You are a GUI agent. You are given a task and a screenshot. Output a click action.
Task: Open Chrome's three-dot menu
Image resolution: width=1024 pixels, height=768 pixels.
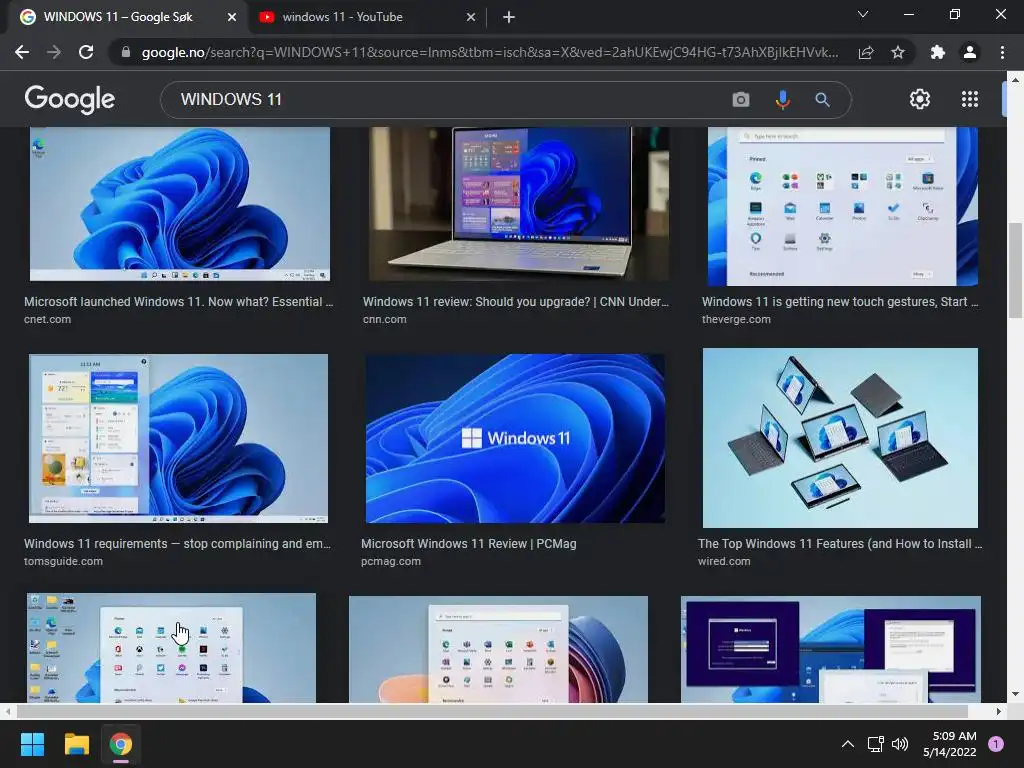pyautogui.click(x=1002, y=52)
